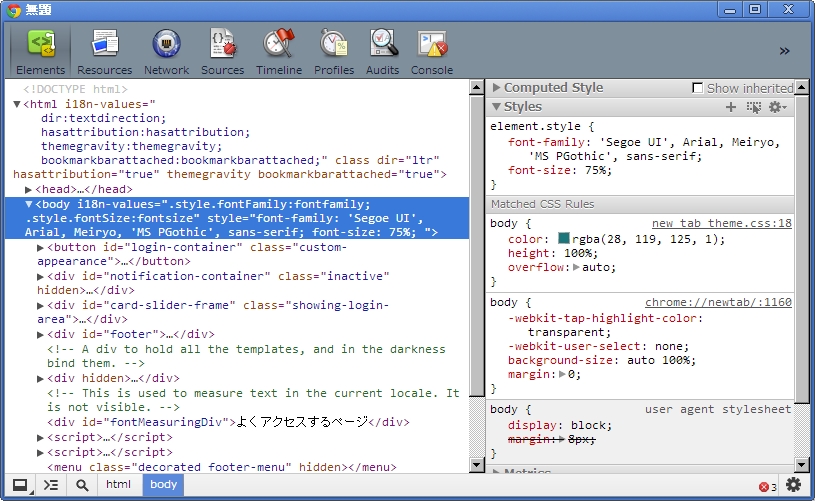
Task: Open the Network panel
Action: click(166, 51)
